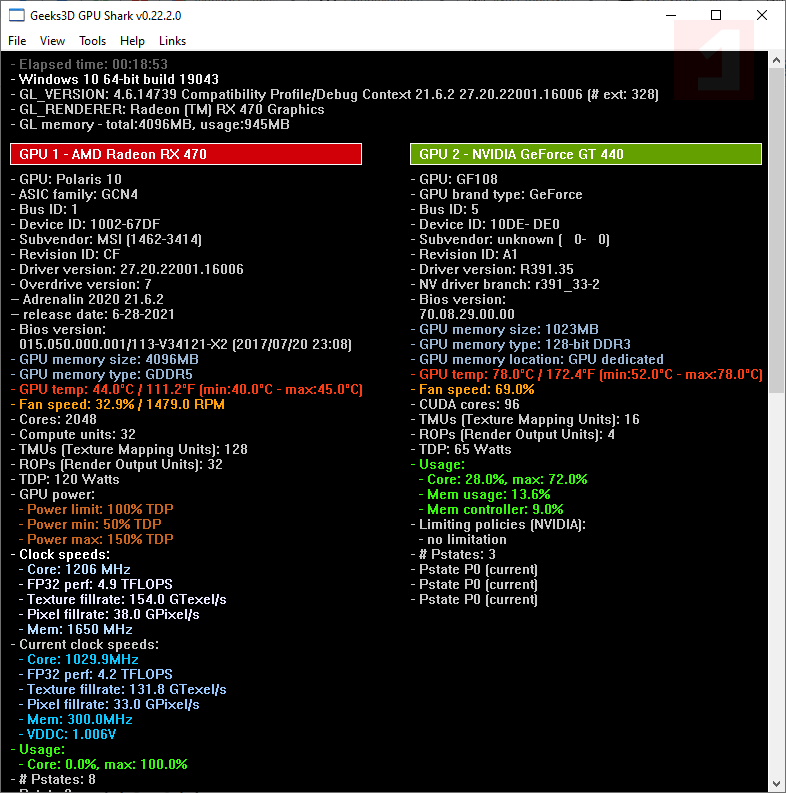Open the Tools menu
The width and height of the screenshot is (786, 793).
[x=93, y=41]
